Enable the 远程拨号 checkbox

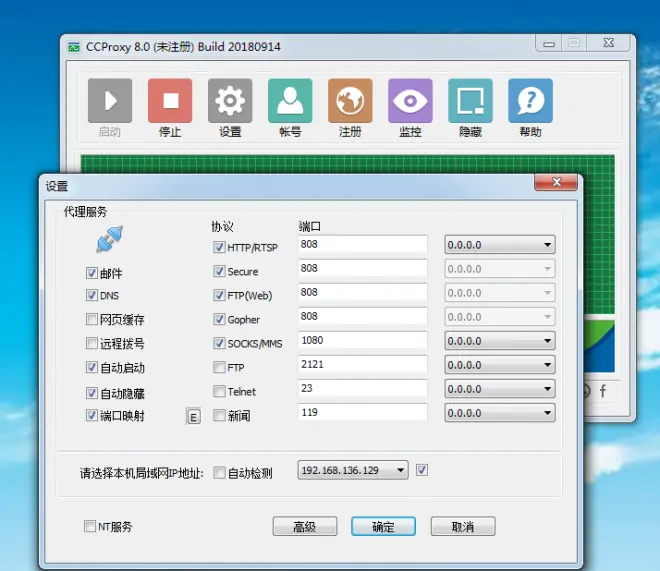pyautogui.click(x=92, y=343)
